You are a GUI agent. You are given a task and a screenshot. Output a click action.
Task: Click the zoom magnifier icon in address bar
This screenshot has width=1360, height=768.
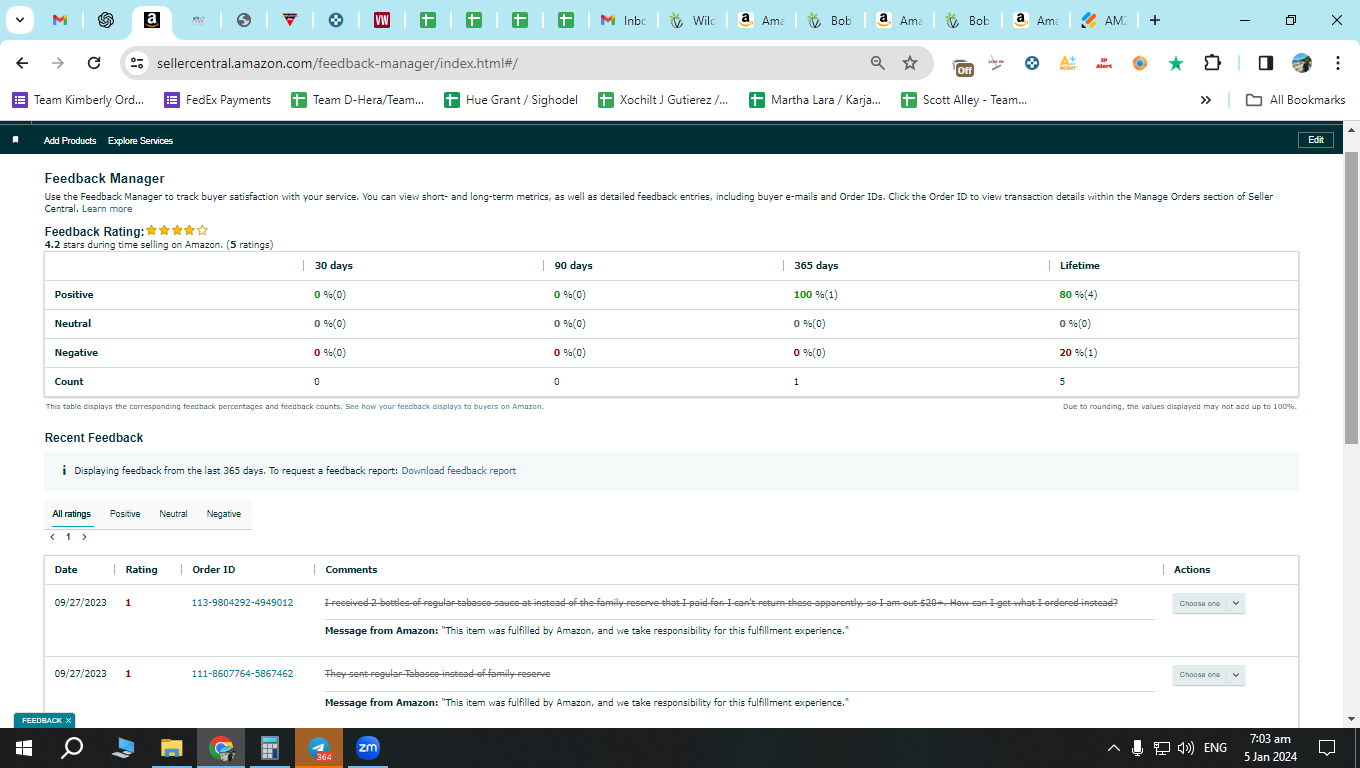point(877,63)
